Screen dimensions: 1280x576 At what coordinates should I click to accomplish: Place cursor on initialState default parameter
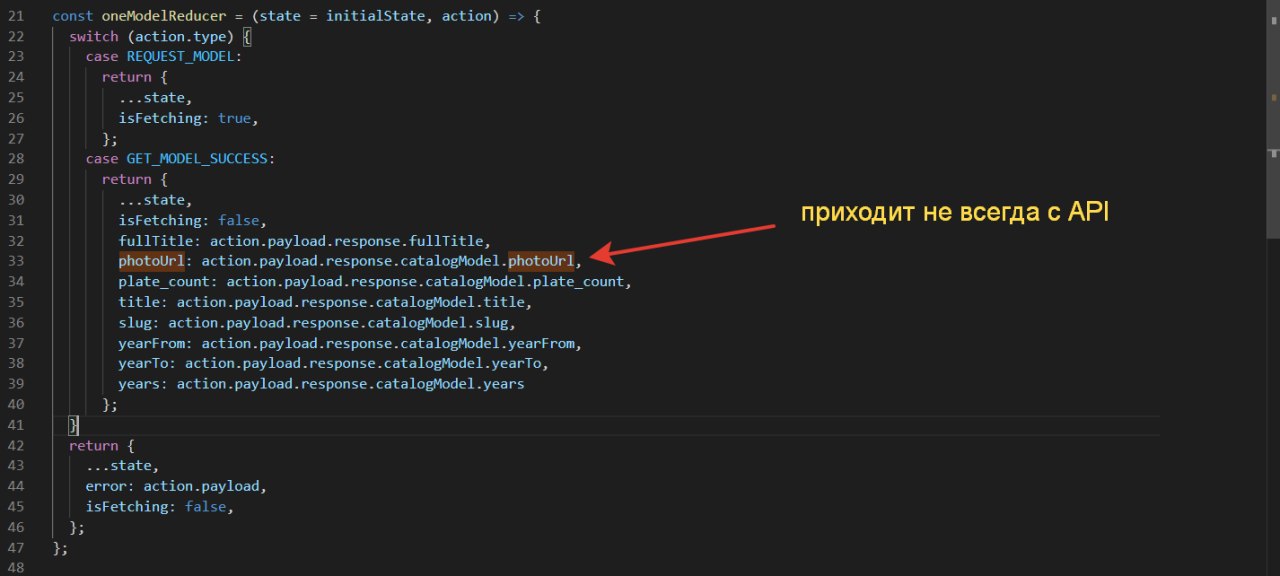375,15
